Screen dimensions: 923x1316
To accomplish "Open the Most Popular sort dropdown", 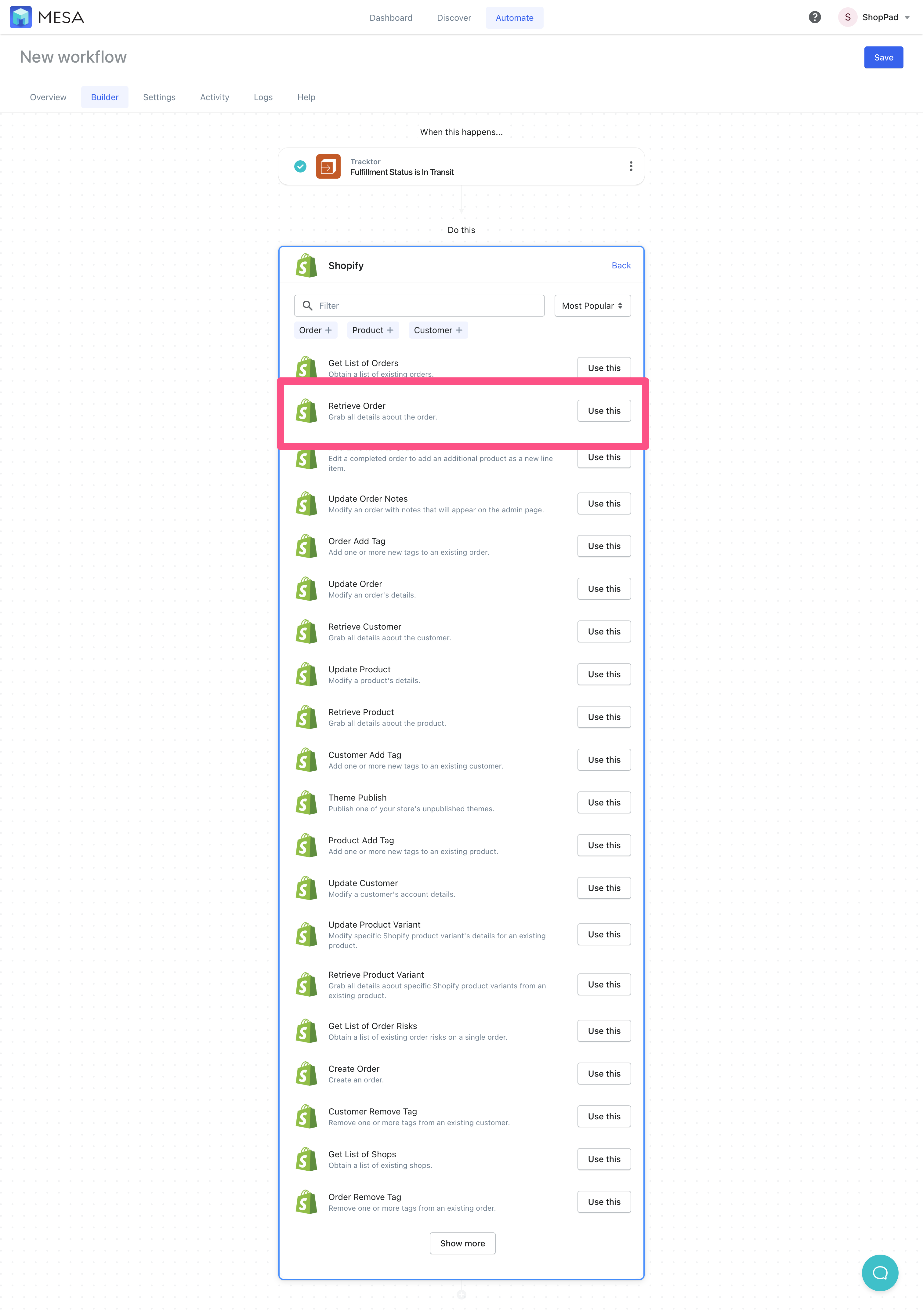I will coord(592,306).
